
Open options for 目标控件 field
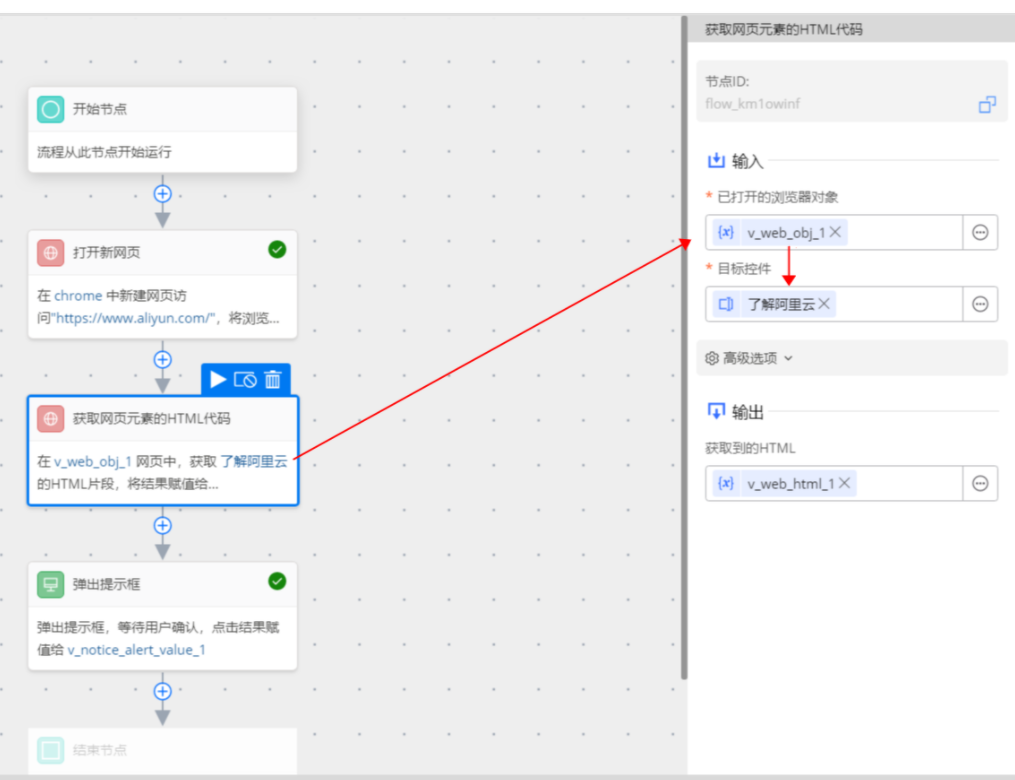click(x=980, y=304)
